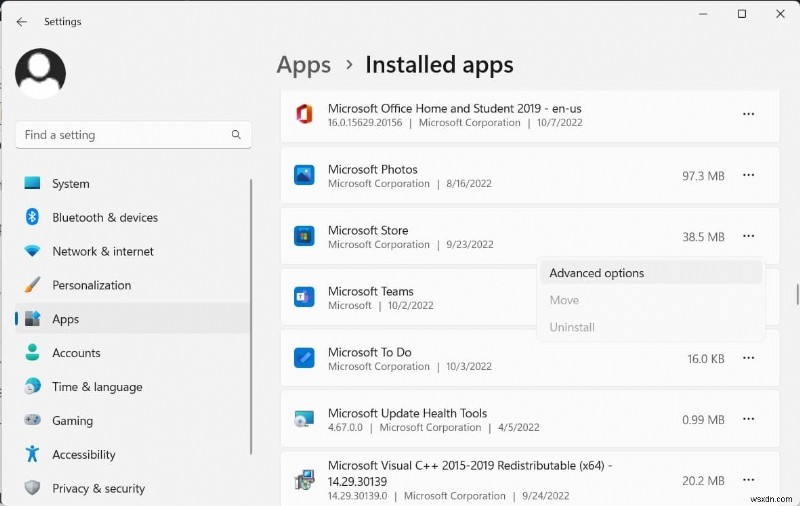Click the Settings window title

[x=63, y=21]
